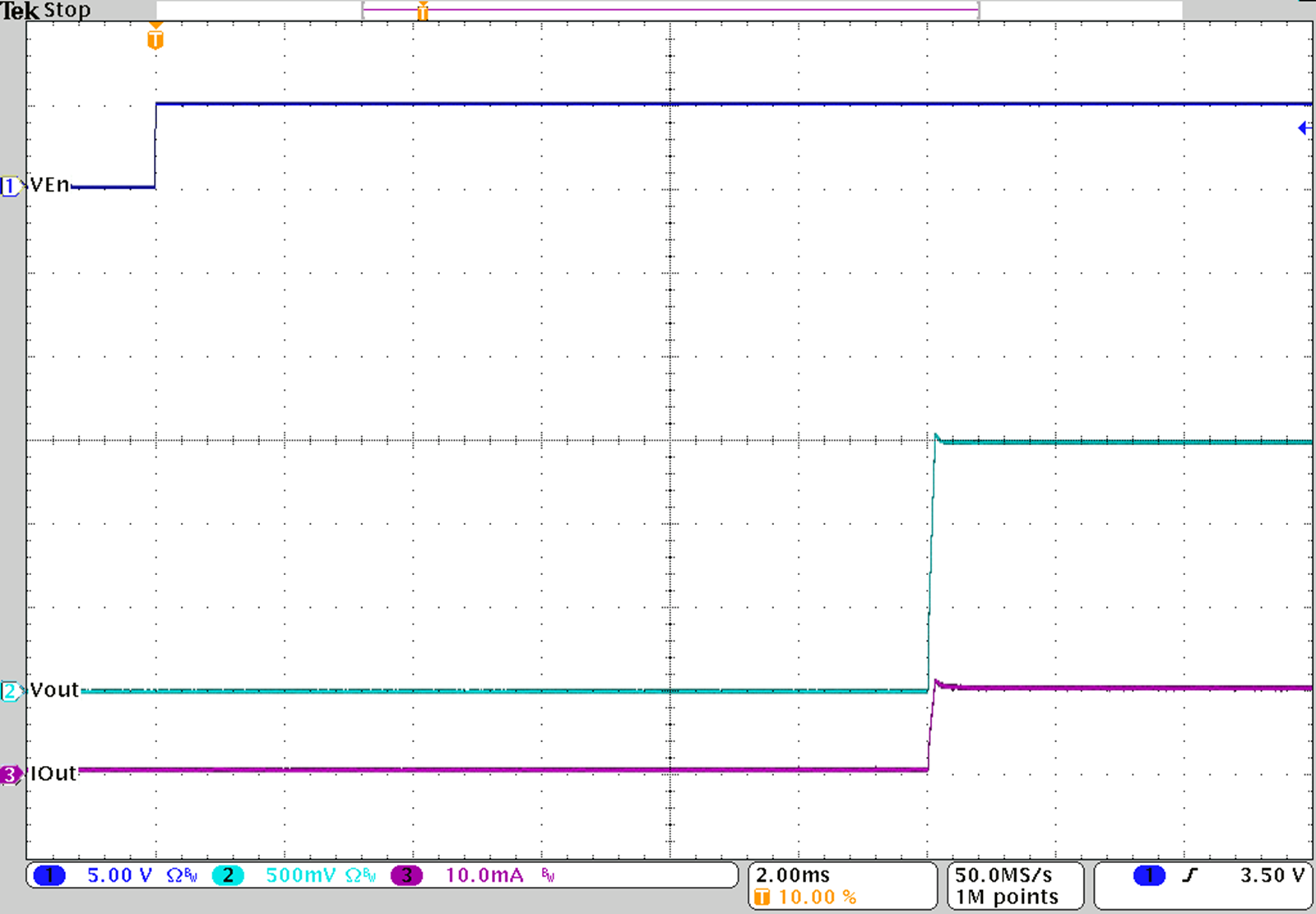1316x914 pixels.
Task: Open the horizontal timebase readout showing 2.00ms
Action: tap(795, 875)
